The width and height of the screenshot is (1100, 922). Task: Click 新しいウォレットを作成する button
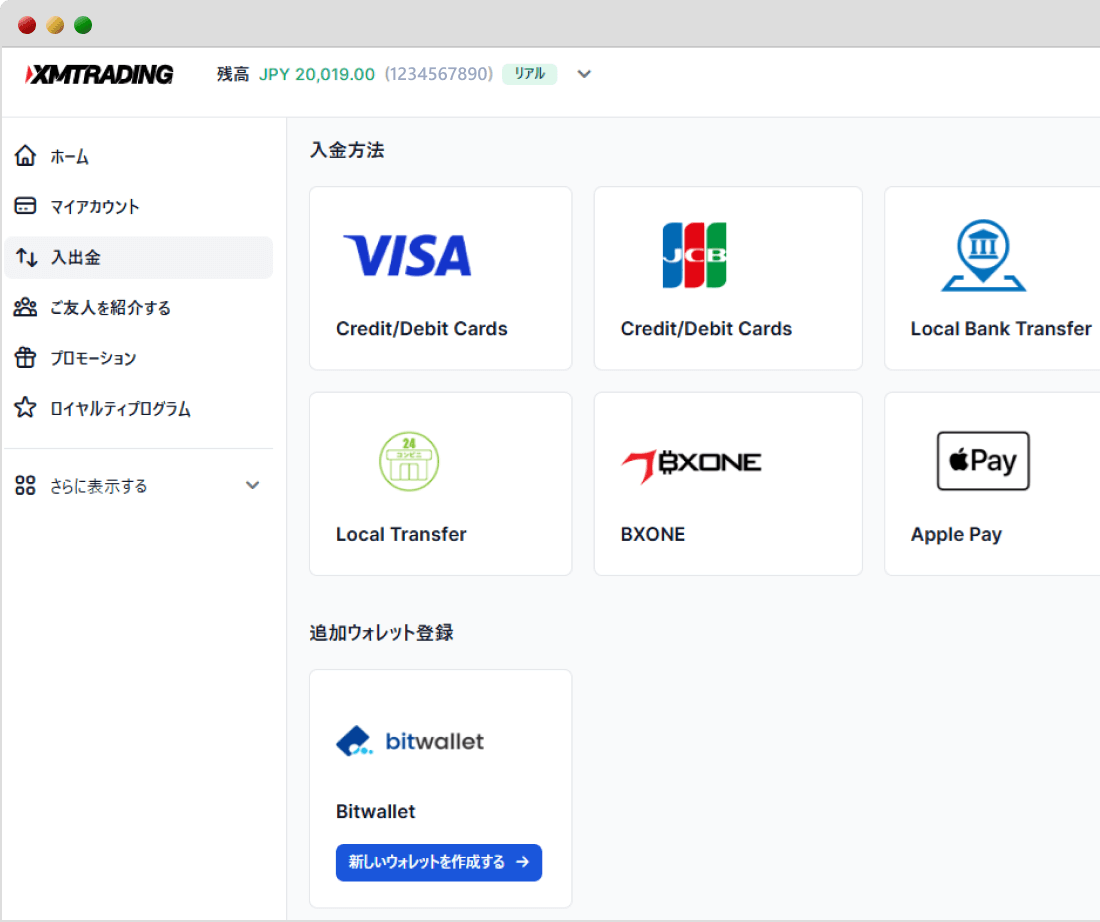(439, 862)
